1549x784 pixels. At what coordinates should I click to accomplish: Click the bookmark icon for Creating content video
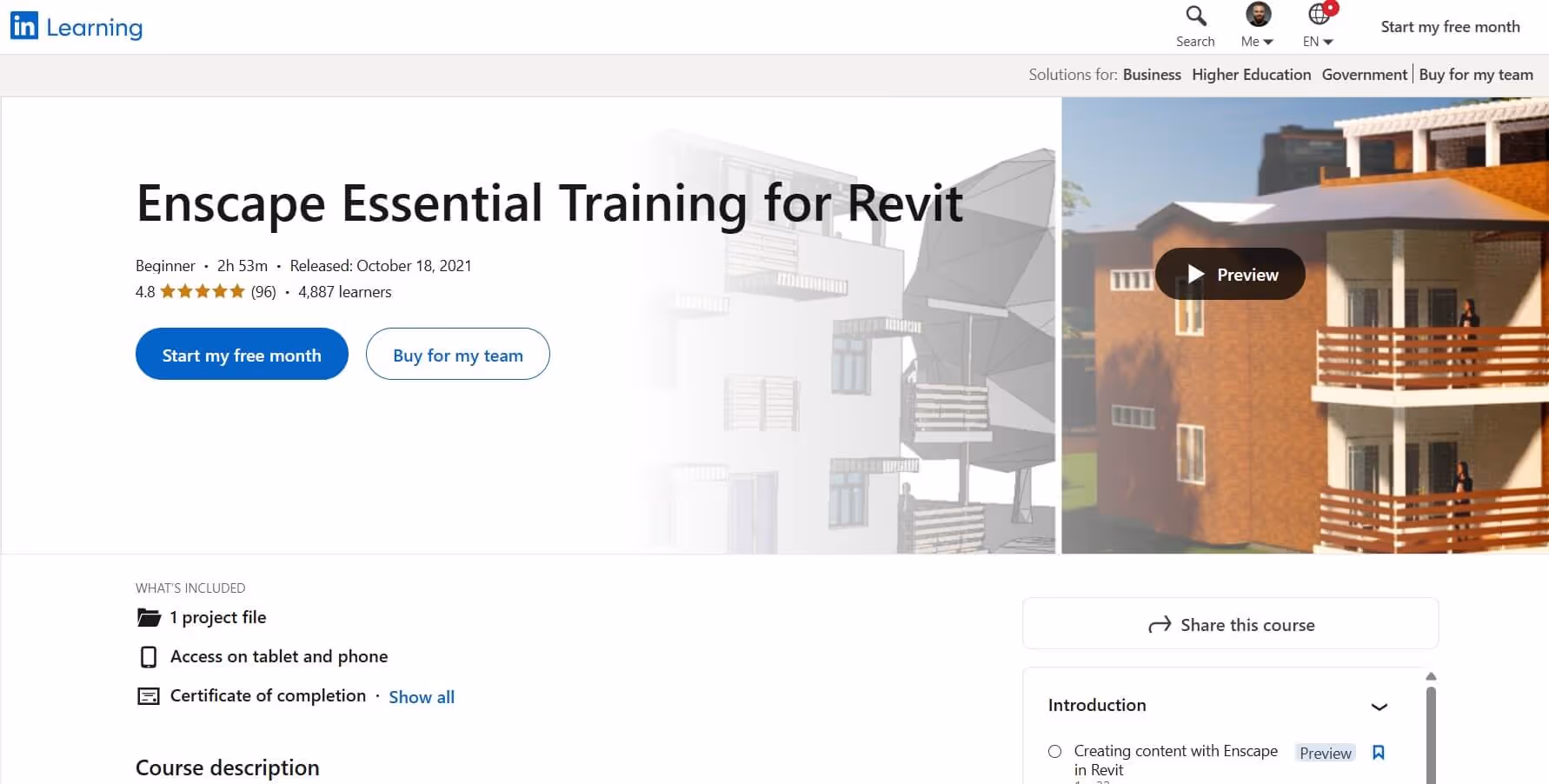click(1378, 753)
